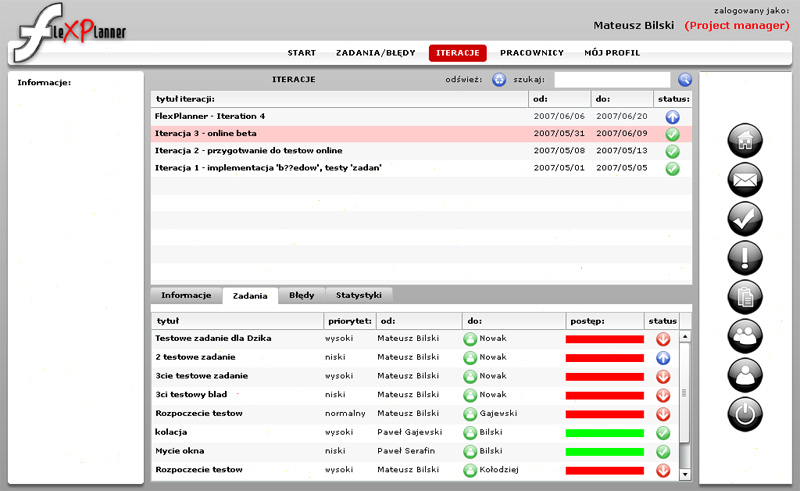800x491 pixels.
Task: Select task 'Testowe zadanie dla Dzika'
Action: pyautogui.click(x=235, y=339)
